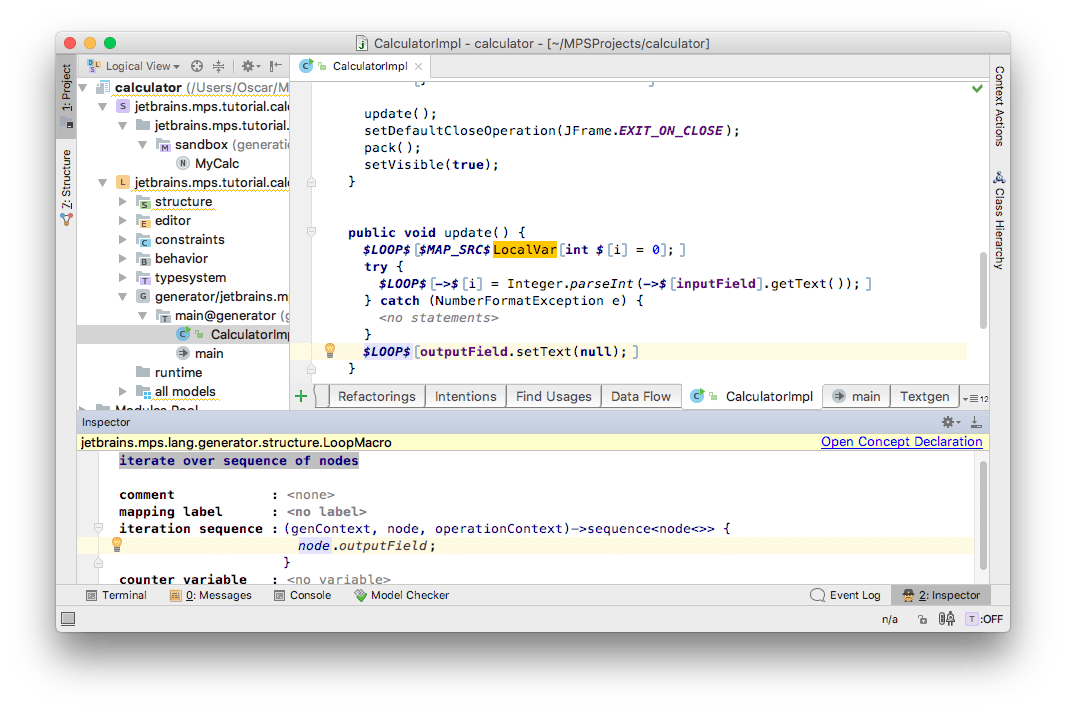Click the green plus icon to add an aspect tab
Image resolution: width=1066 pixels, height=712 pixels.
[x=301, y=396]
